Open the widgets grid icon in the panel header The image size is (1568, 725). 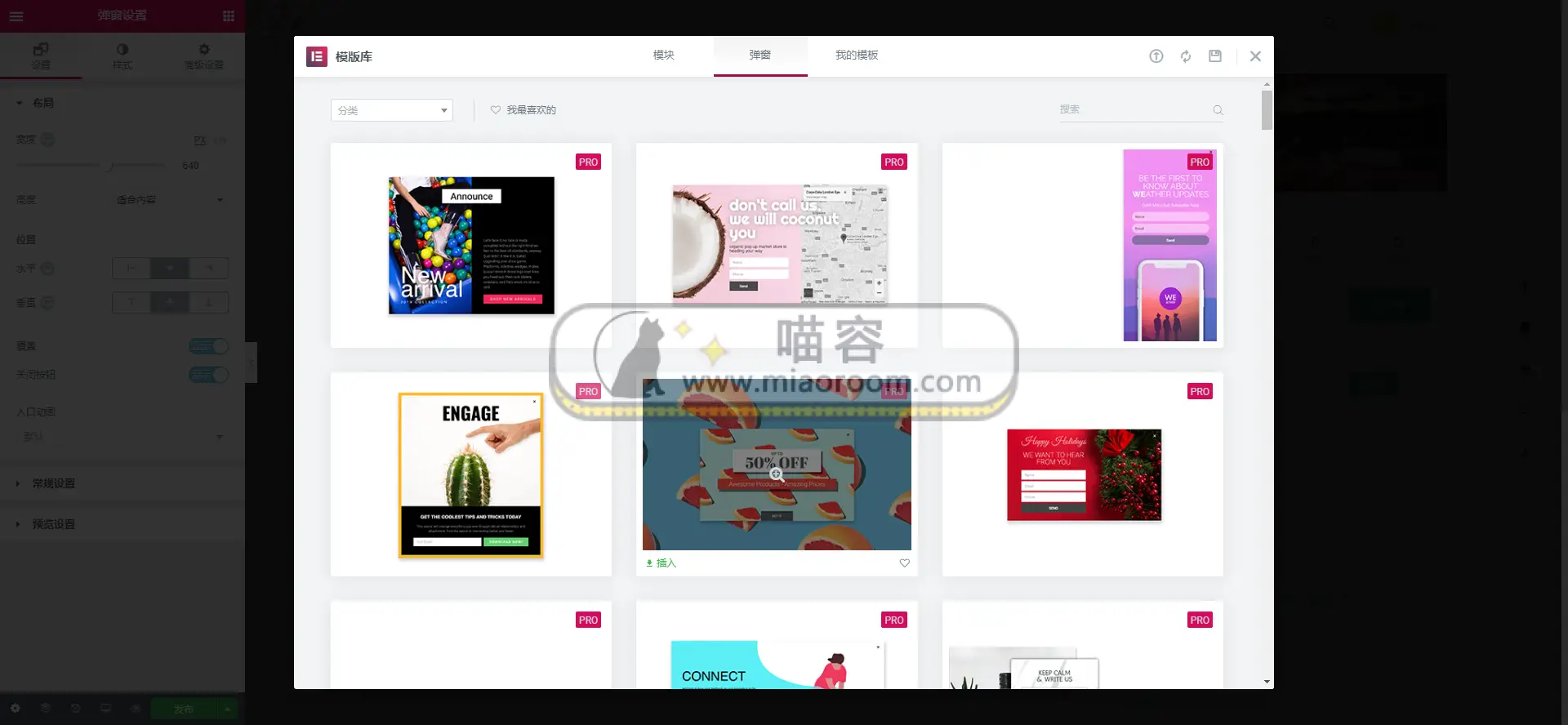coord(229,16)
